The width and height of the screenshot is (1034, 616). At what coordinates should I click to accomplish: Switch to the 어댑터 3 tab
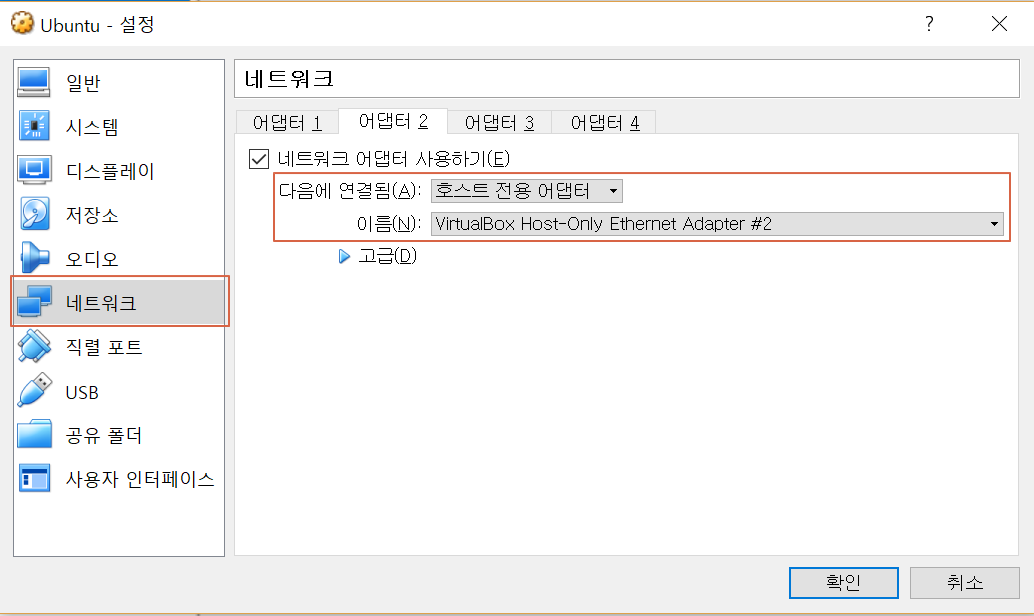pos(499,123)
